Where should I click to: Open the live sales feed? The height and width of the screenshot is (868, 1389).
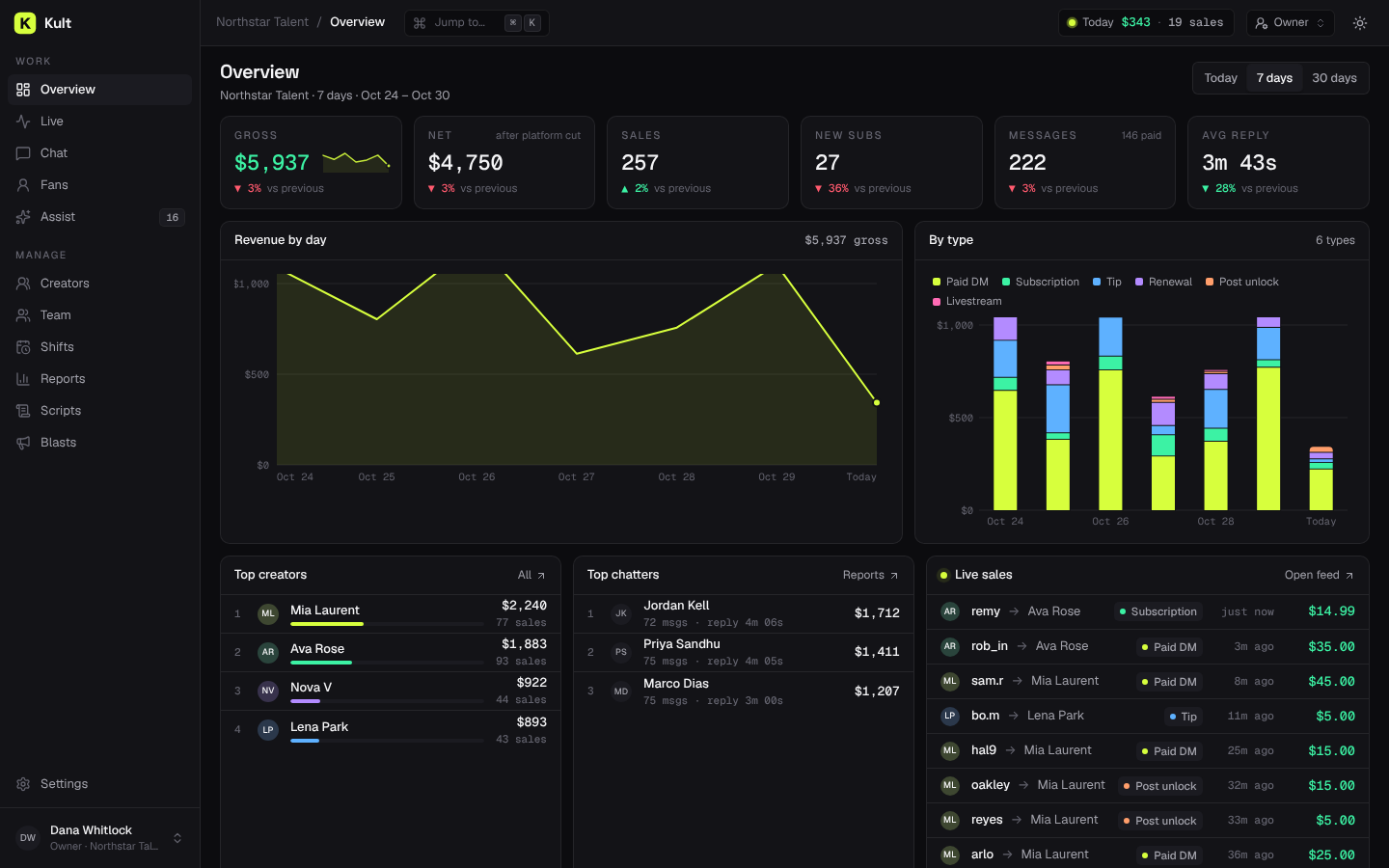[x=1319, y=575]
